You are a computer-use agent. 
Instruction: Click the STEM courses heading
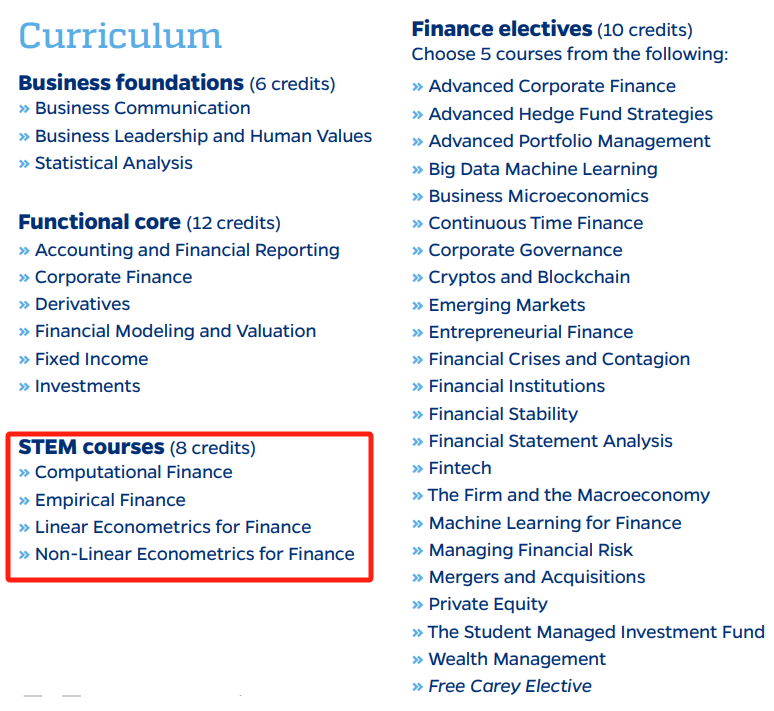(x=91, y=447)
